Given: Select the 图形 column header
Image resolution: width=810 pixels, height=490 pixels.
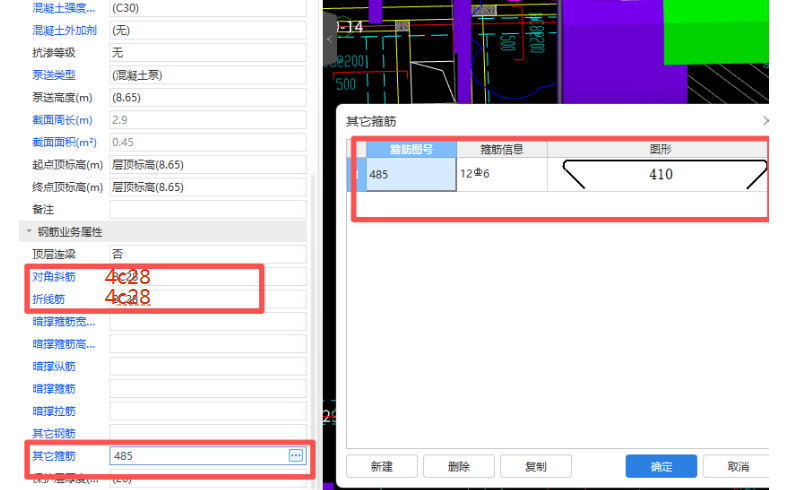Looking at the screenshot, I should (x=658, y=149).
